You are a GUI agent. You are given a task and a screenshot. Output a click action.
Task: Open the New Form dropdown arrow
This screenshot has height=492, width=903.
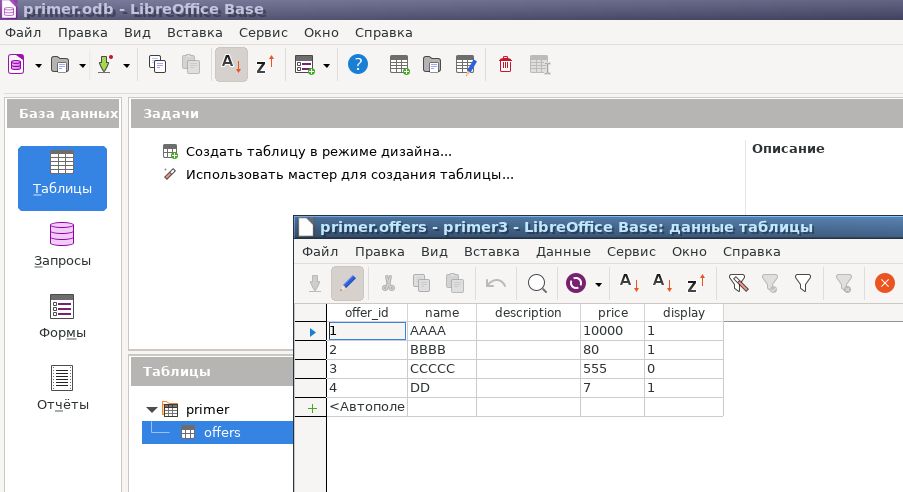tap(327, 66)
